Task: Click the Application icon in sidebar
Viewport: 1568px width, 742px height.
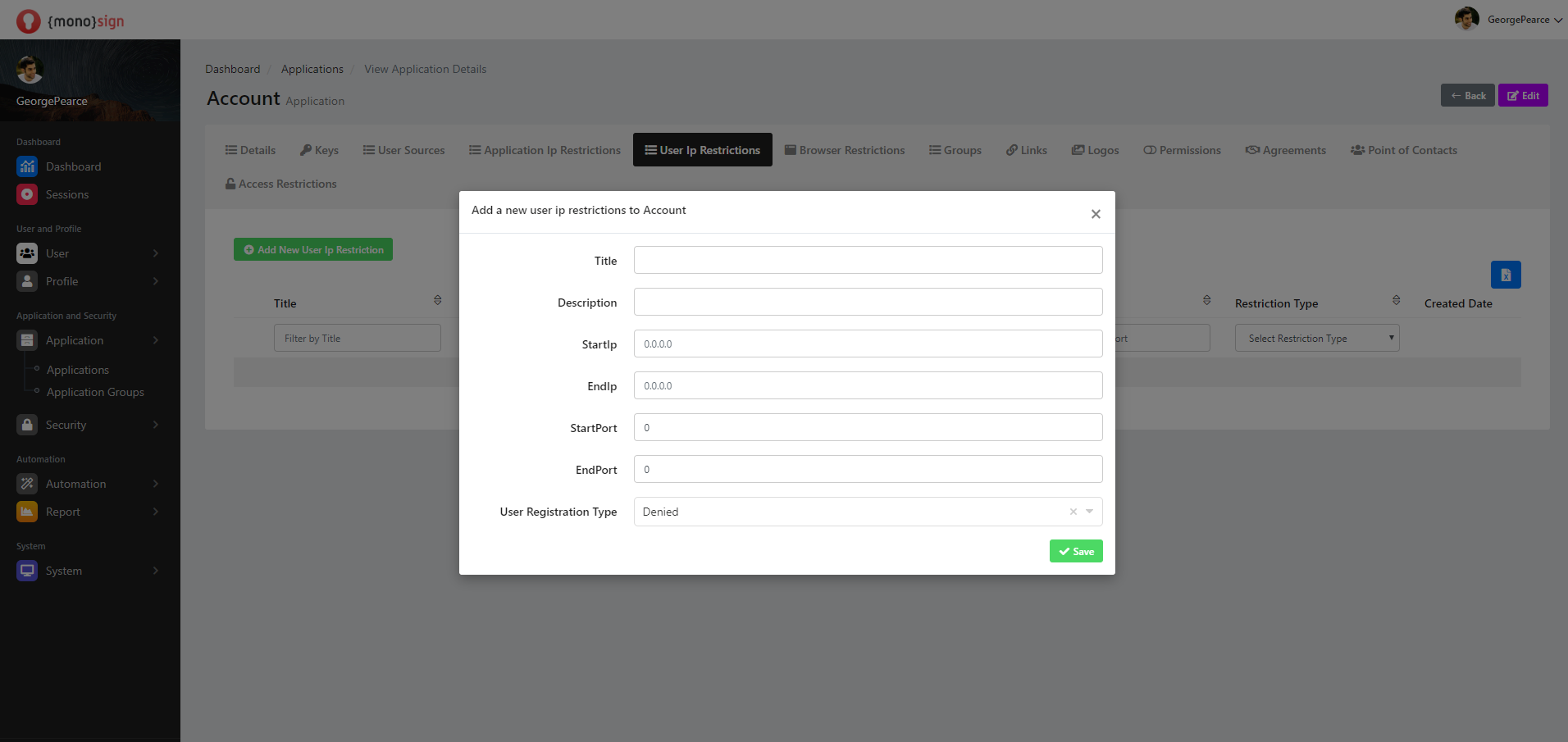Action: pos(27,340)
